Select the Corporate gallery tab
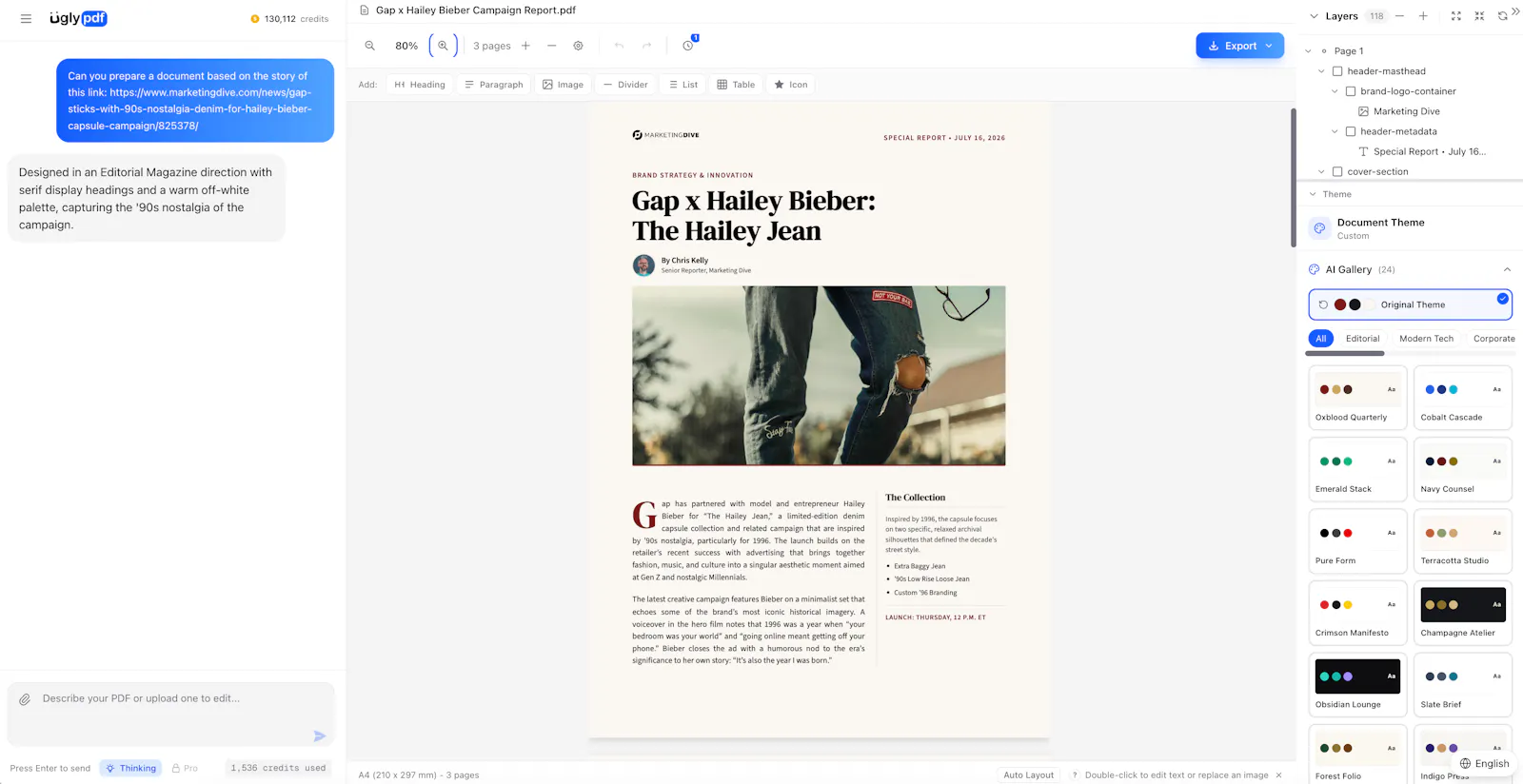 click(1493, 339)
